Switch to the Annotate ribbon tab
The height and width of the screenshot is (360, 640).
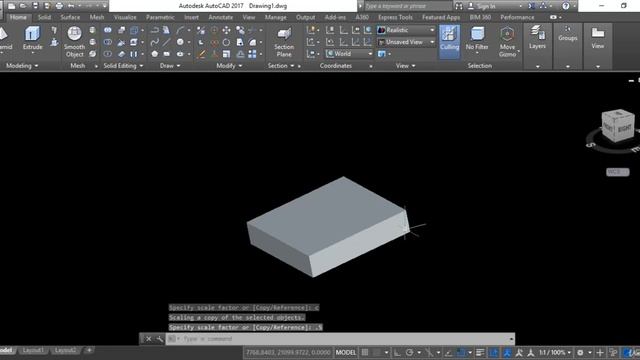pyautogui.click(x=220, y=17)
